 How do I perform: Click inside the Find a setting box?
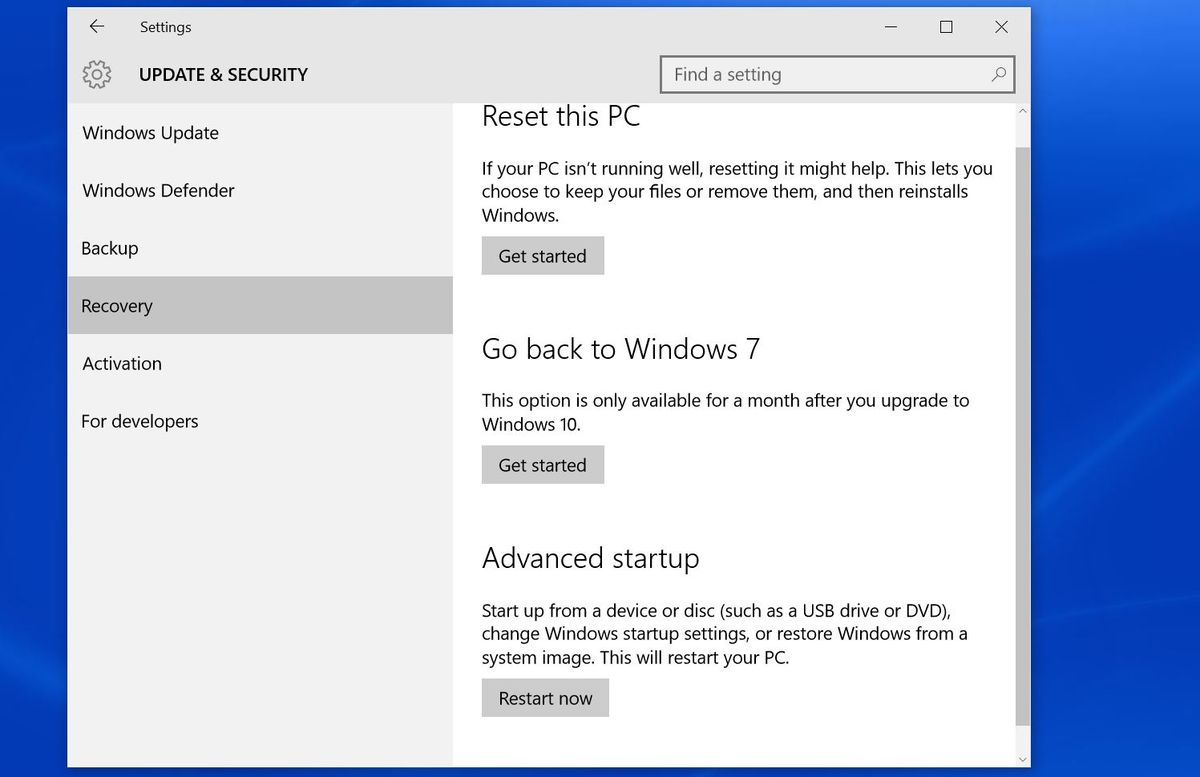click(820, 74)
